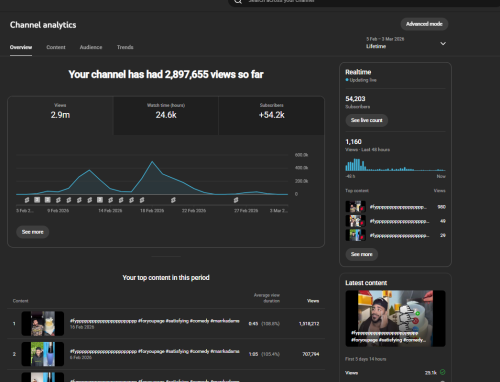Switch to the Content tab
Screen dimensions: 500x382
pos(56,47)
